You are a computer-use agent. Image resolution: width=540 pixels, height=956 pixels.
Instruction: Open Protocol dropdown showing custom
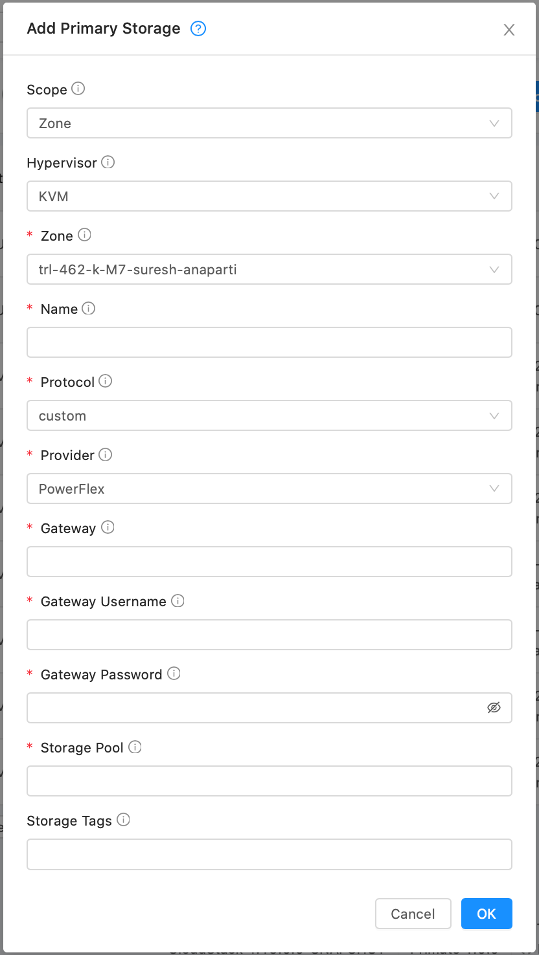[269, 416]
